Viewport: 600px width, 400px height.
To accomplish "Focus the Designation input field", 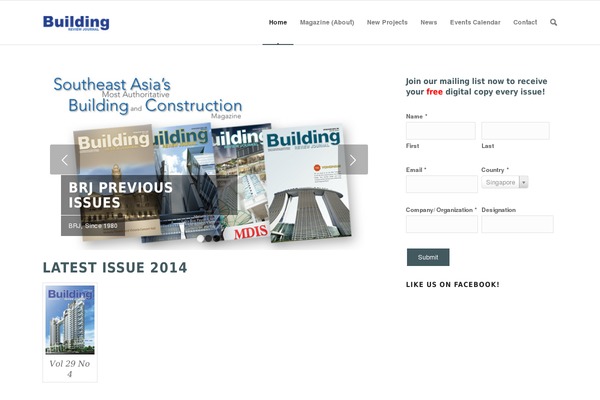I will [517, 224].
